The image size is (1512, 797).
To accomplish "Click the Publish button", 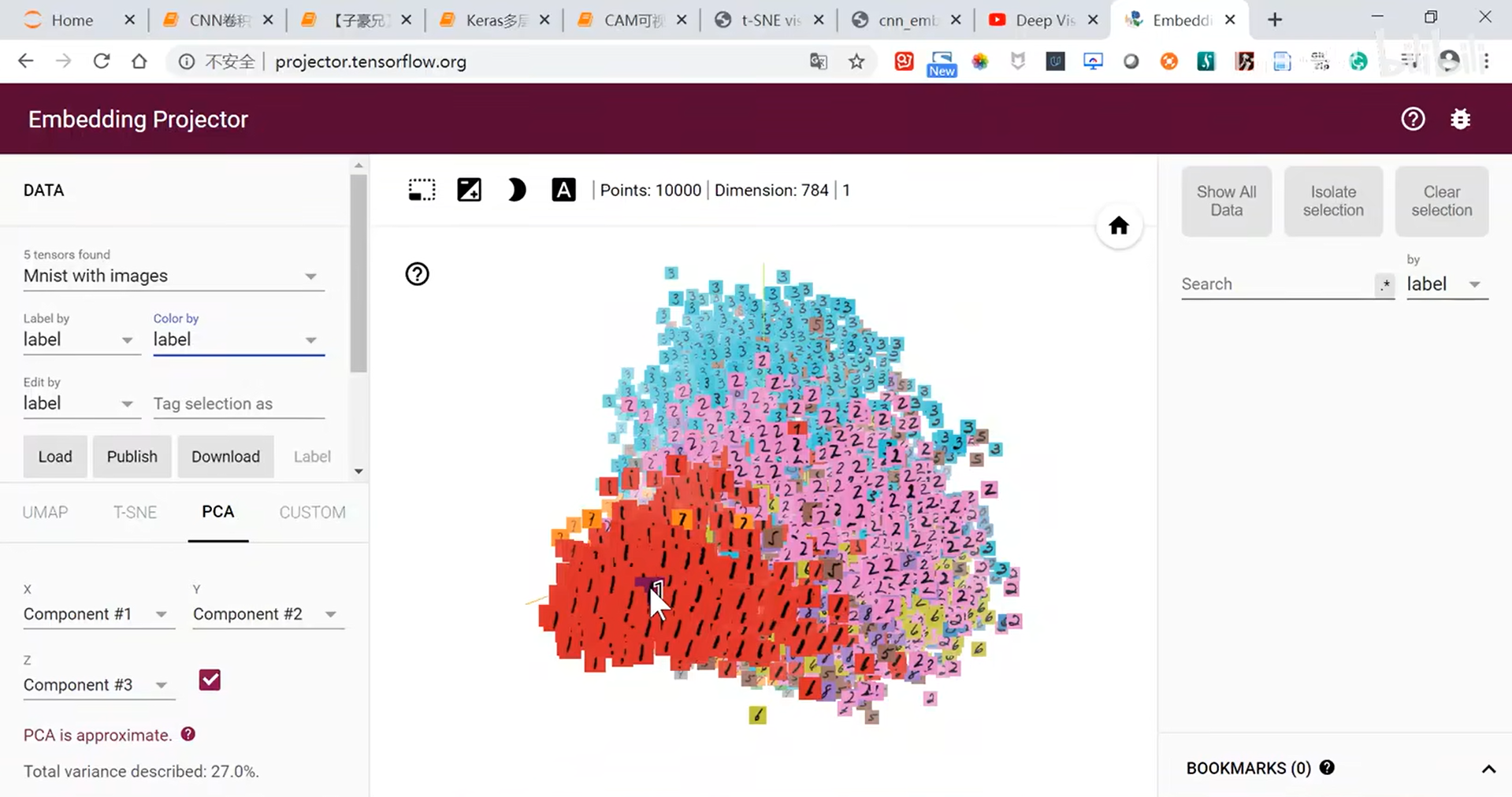I will 132,457.
